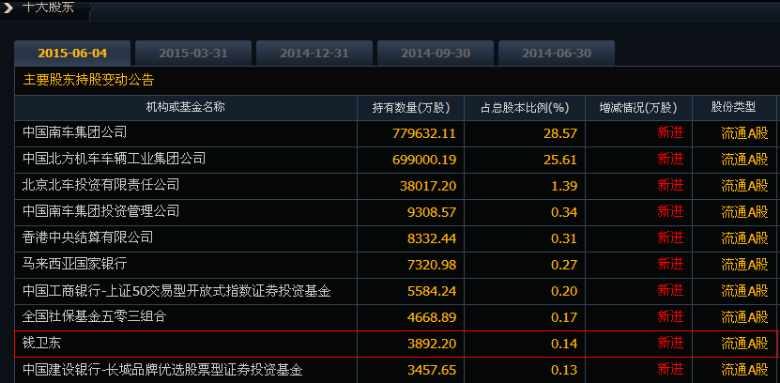780x383 pixels.
Task: Click the 0.14 percentage cell
Action: (x=564, y=344)
